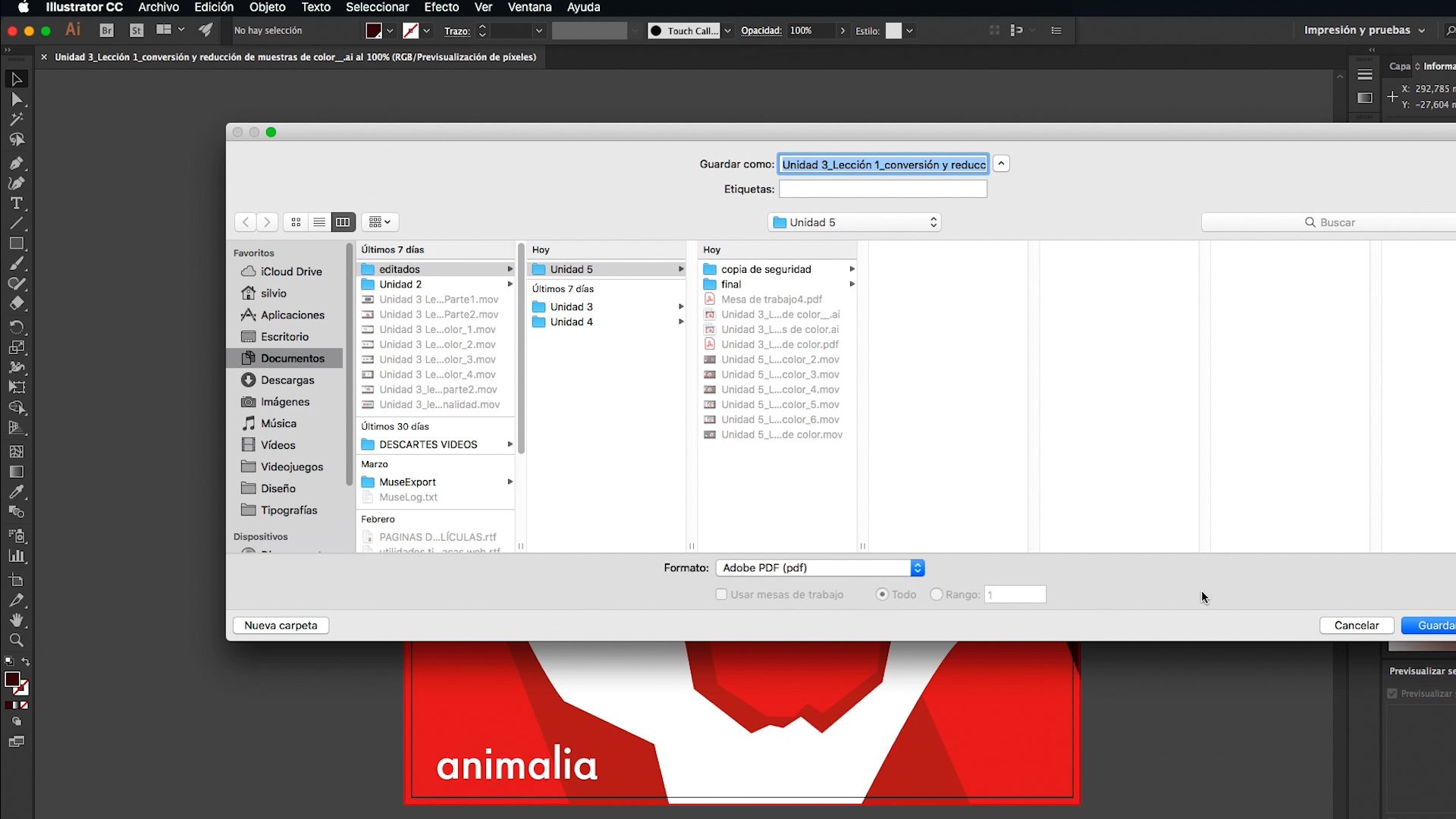Open the Objeto menu
The image size is (1456, 819).
267,8
